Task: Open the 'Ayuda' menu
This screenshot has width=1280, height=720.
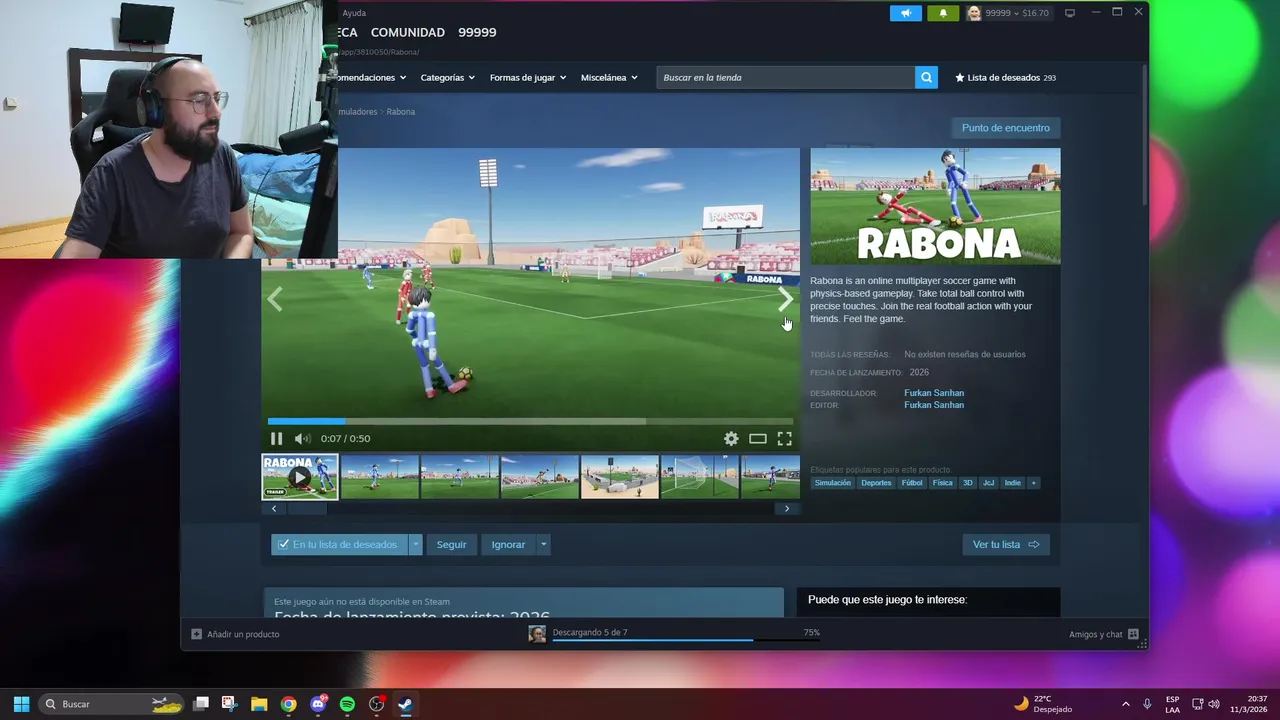Action: 354,13
